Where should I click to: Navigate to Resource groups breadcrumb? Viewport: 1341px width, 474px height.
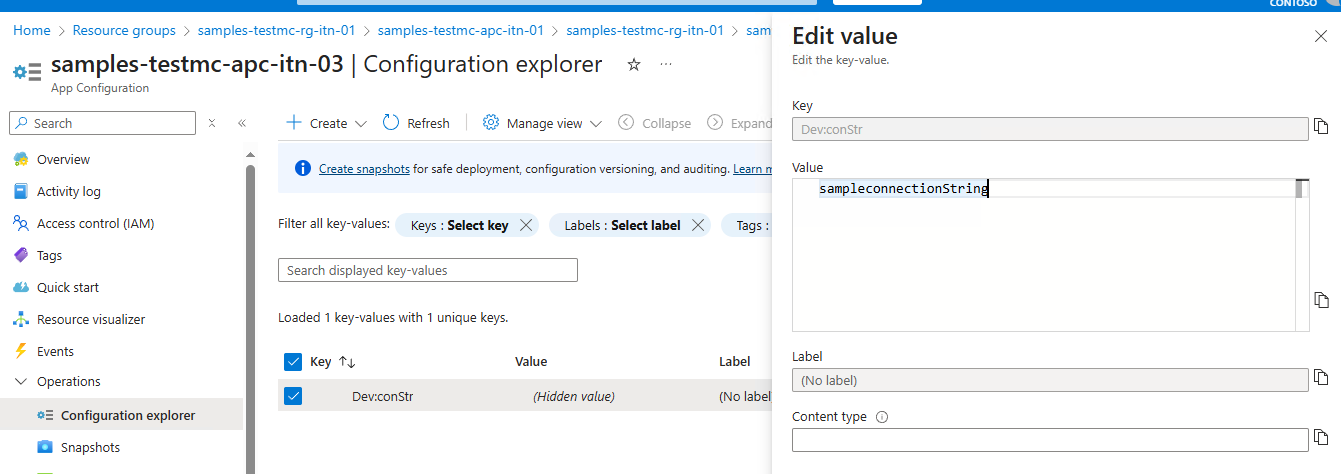(124, 31)
